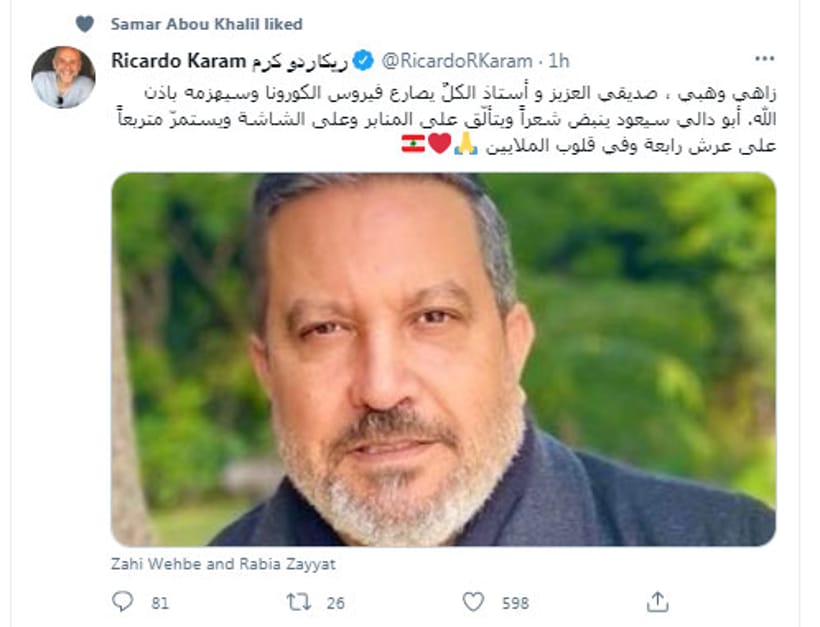The height and width of the screenshot is (627, 820).
Task: Click the red heart emoji in tweet
Action: [439, 143]
